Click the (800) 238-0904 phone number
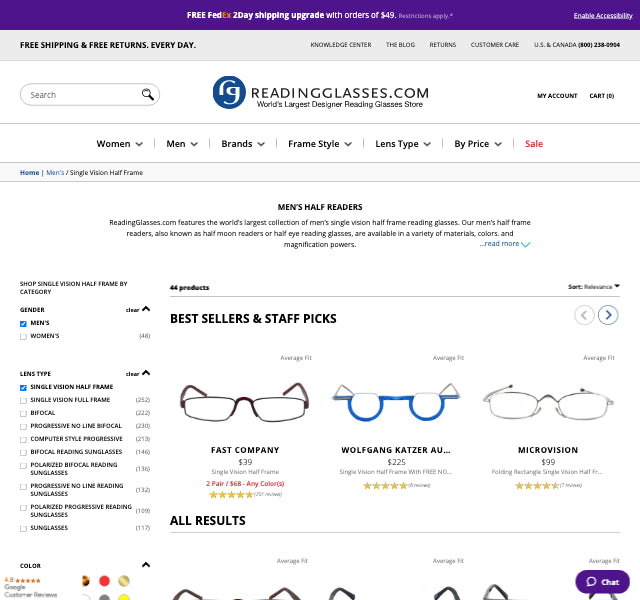Image resolution: width=640 pixels, height=600 pixels. click(x=599, y=44)
